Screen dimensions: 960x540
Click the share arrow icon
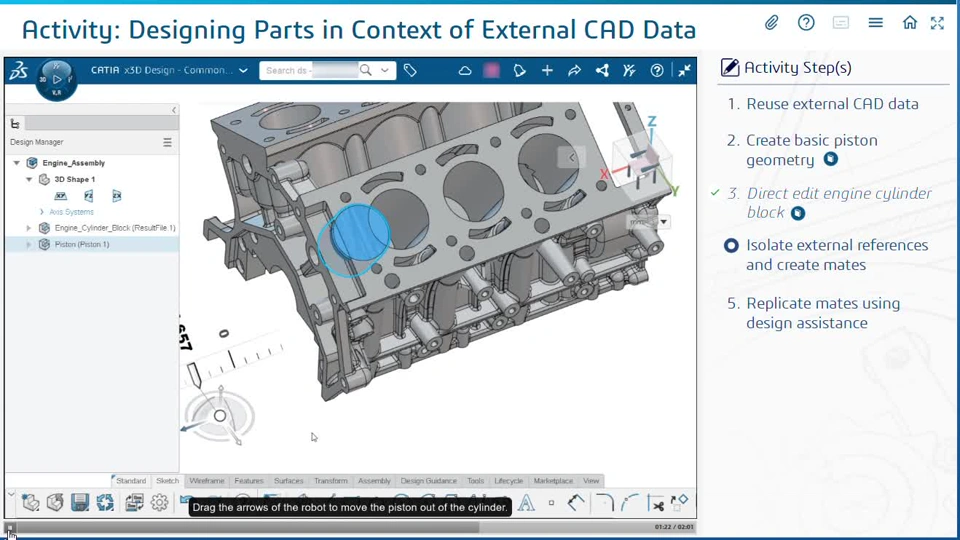click(x=574, y=71)
